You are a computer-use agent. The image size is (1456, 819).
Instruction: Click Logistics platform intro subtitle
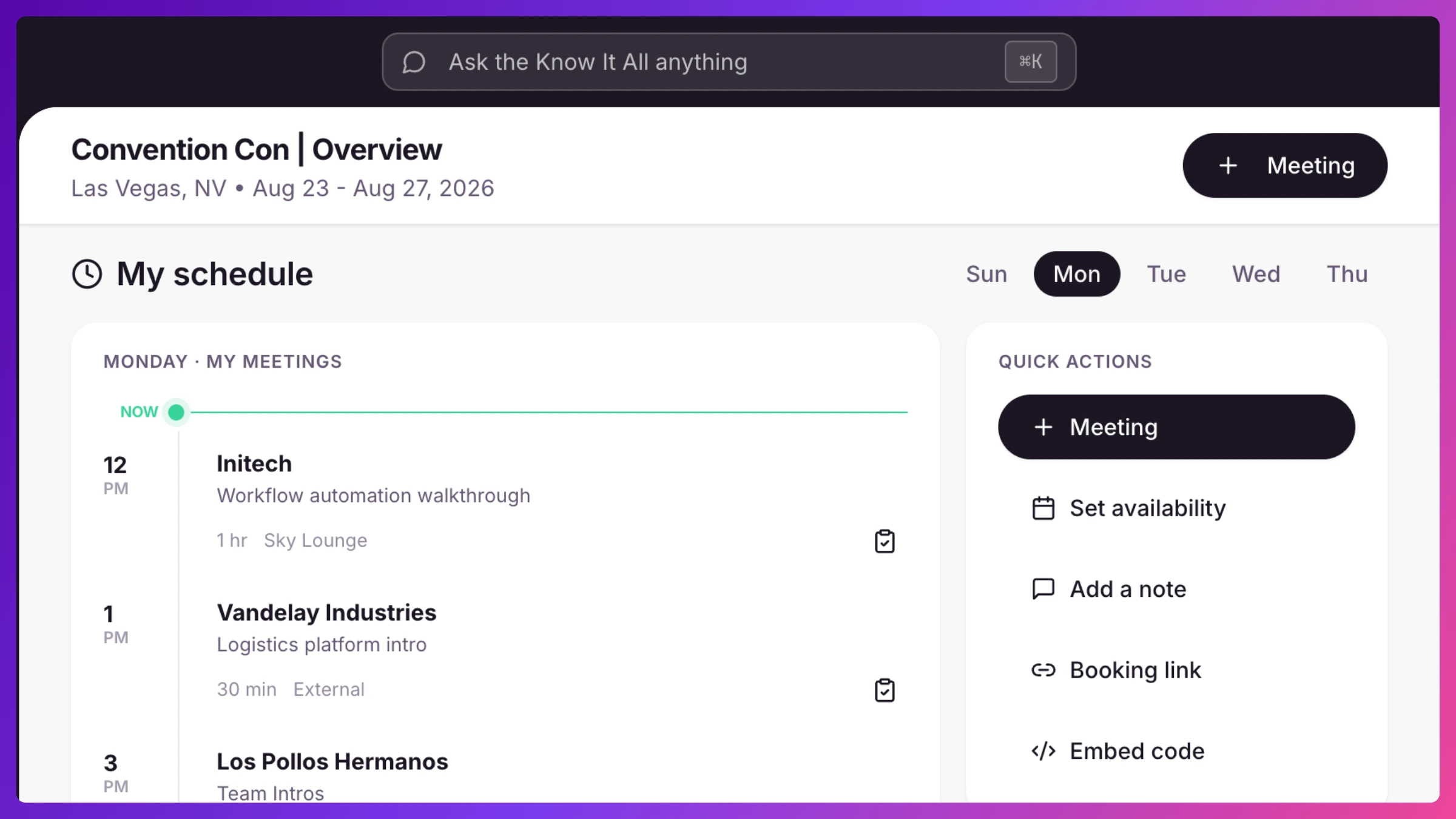(x=322, y=644)
